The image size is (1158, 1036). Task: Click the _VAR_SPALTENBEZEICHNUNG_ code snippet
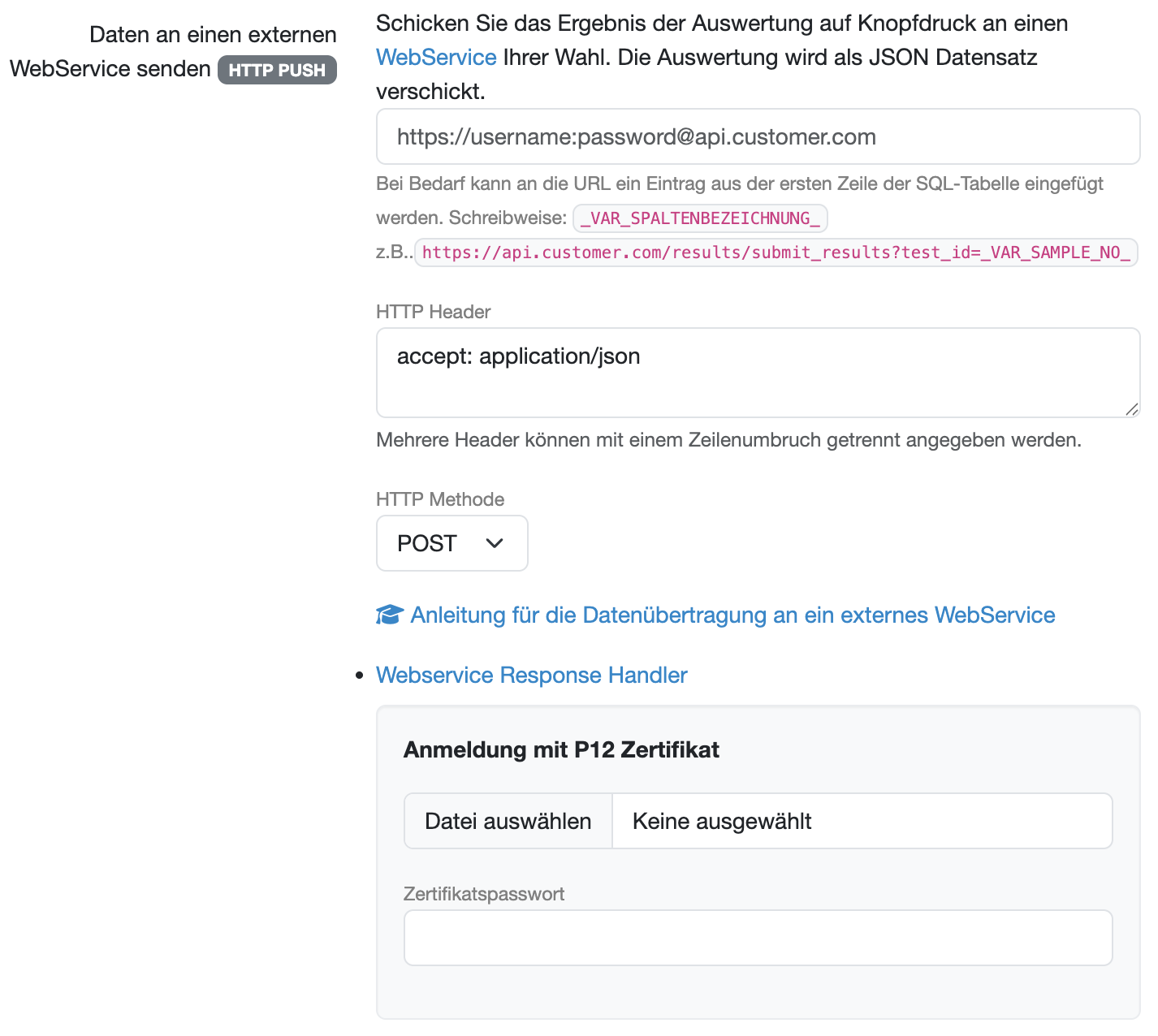coord(700,218)
